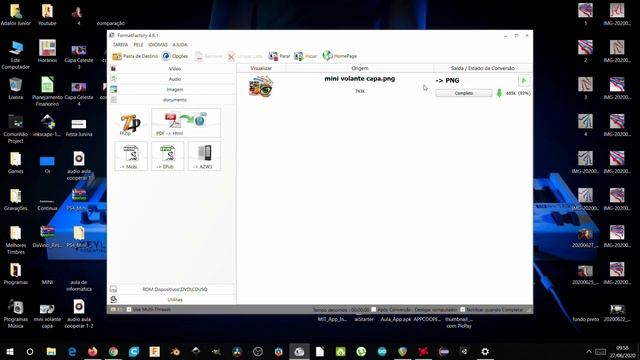
Task: Select Programas Música desktop icon
Action: (x=16, y=314)
